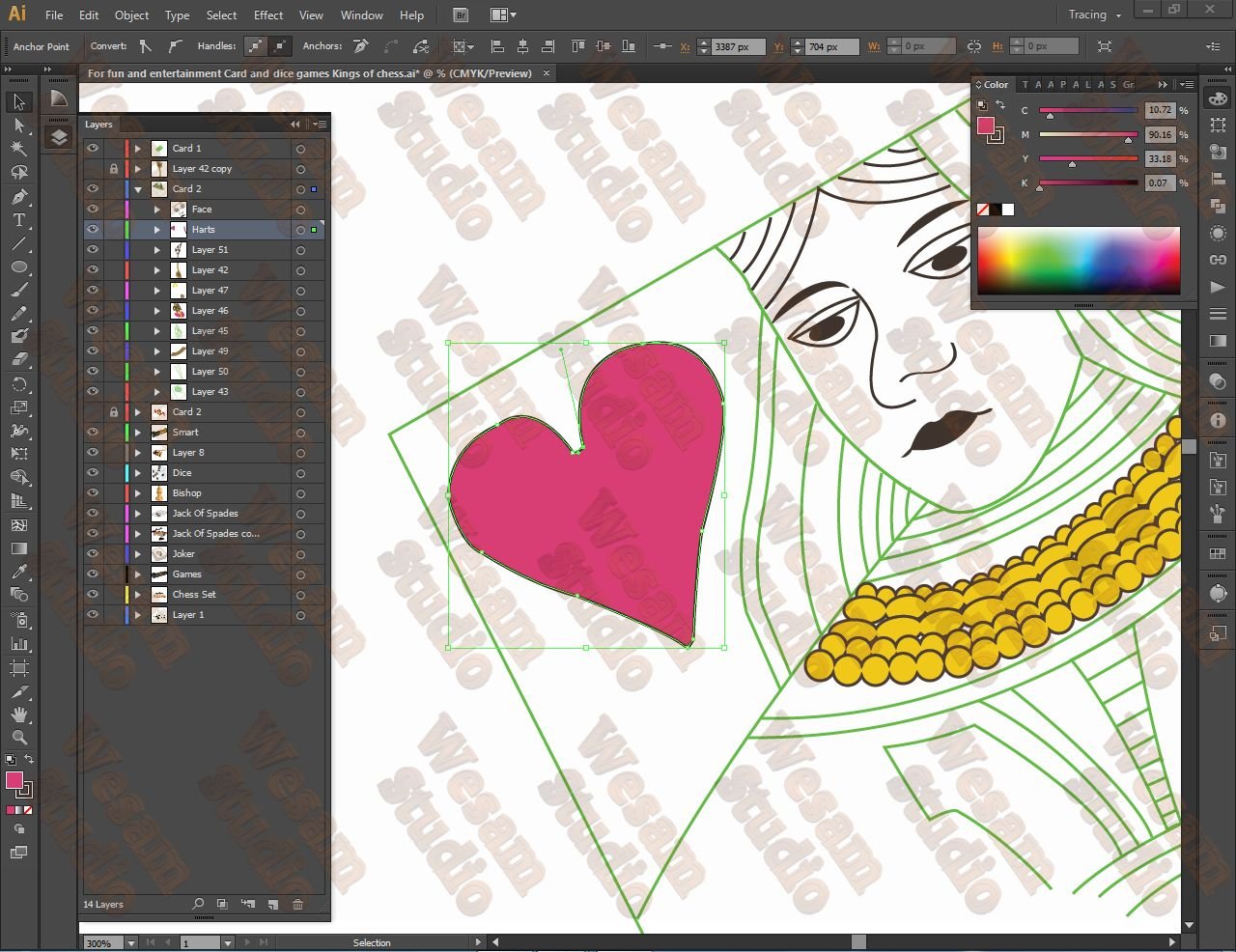1236x952 pixels.
Task: Open the arrange documents dropdown
Action: (502, 15)
